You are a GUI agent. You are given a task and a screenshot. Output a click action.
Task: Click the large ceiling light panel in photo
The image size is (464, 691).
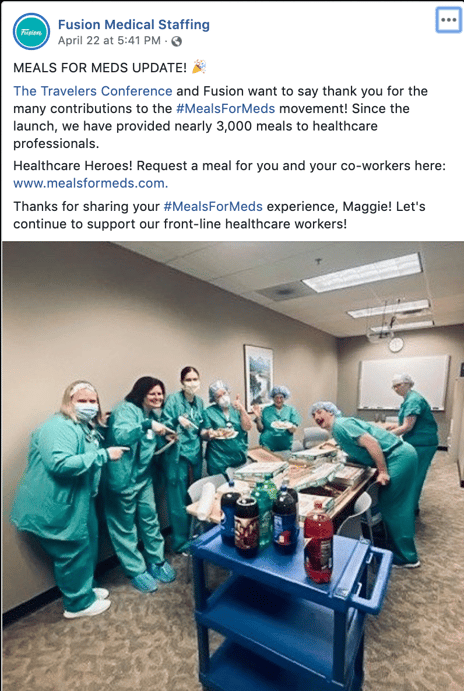tap(363, 272)
